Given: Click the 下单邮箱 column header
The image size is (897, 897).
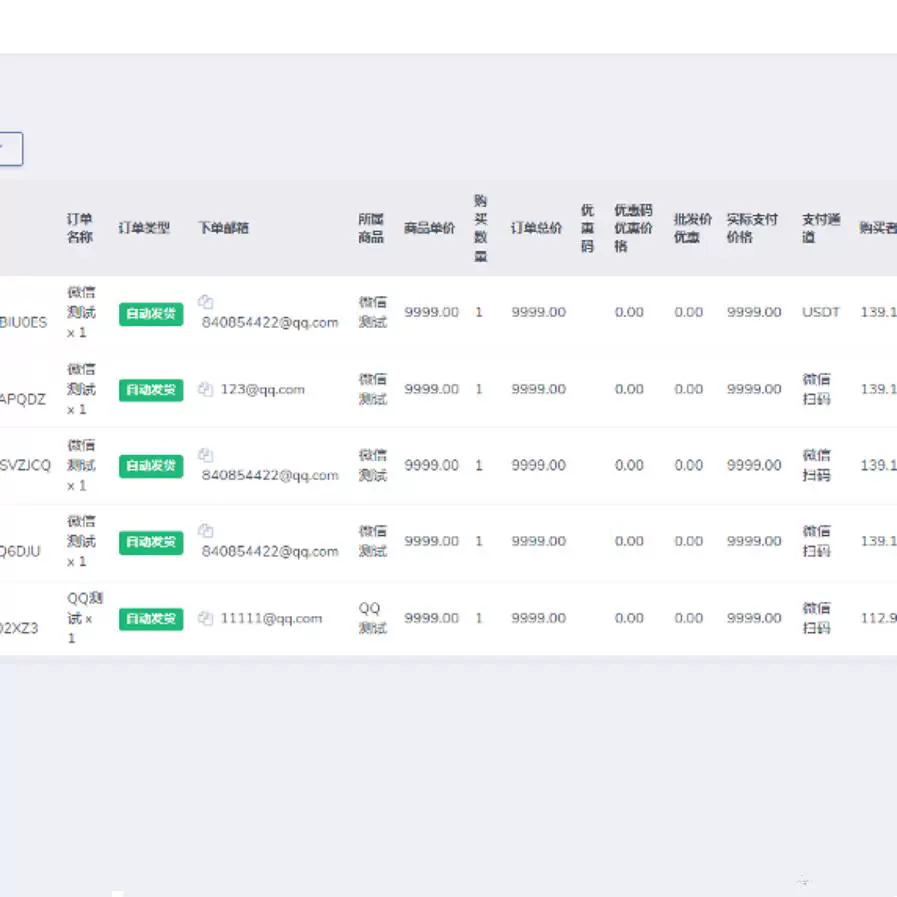Looking at the screenshot, I should click(223, 228).
